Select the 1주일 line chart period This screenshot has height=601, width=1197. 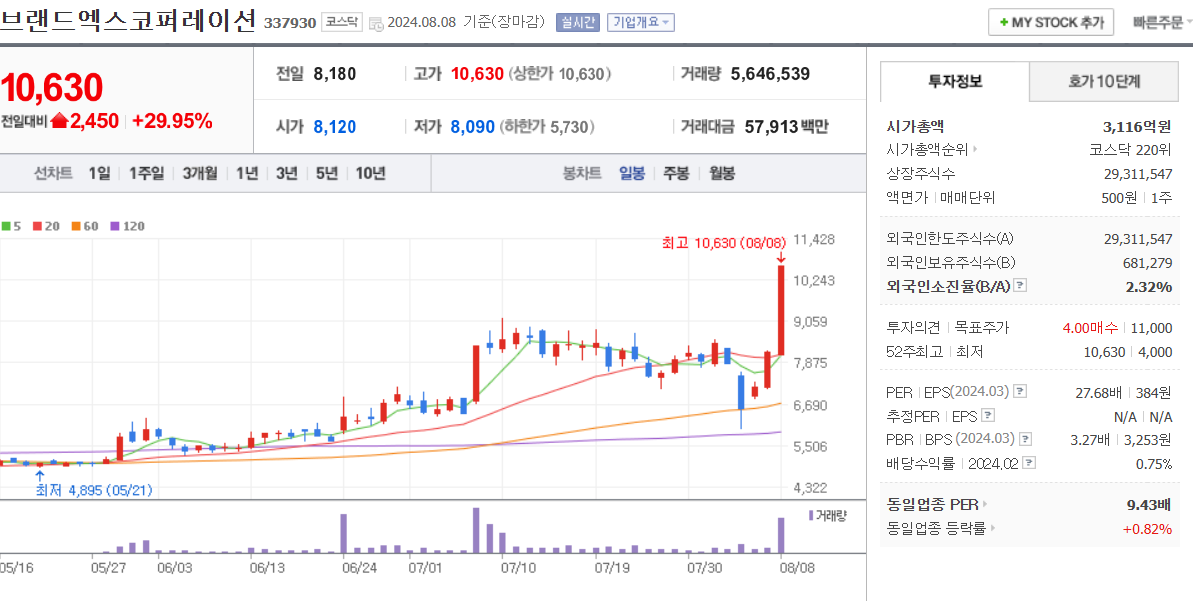point(146,173)
